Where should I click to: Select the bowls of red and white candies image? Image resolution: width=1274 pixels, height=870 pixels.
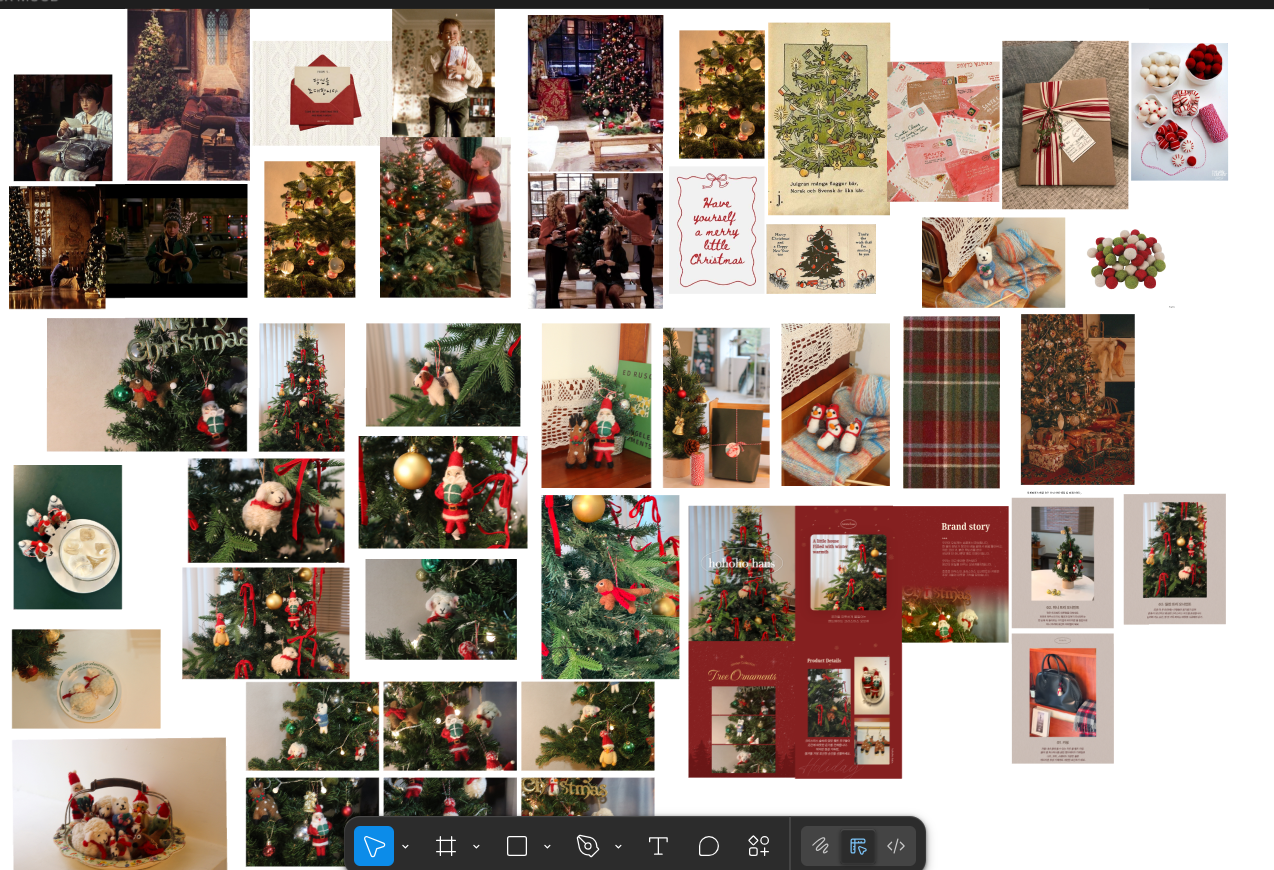(x=1179, y=111)
